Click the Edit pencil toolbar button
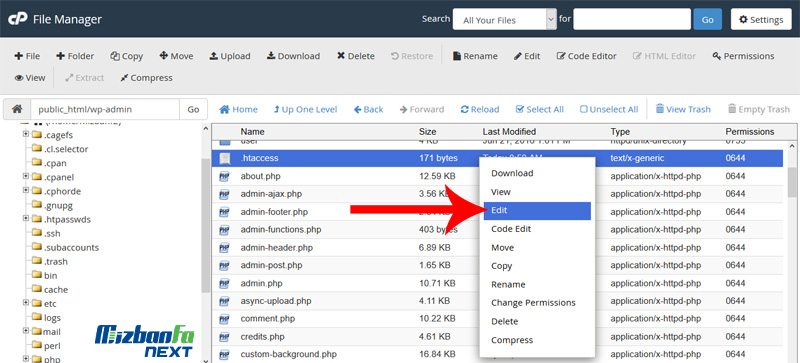The image size is (800, 363). 527,56
